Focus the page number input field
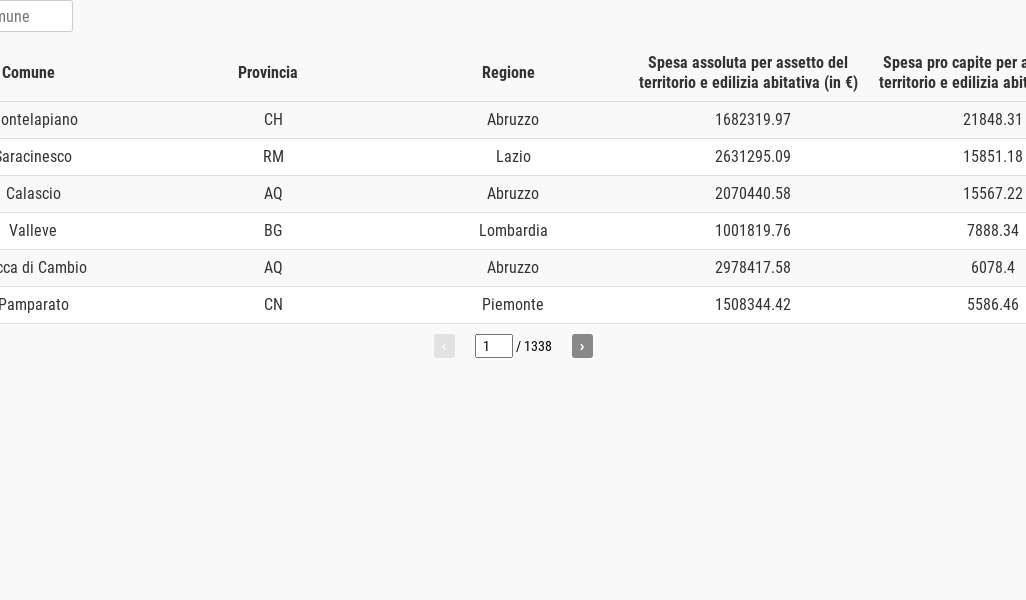This screenshot has height=600, width=1026. click(493, 346)
